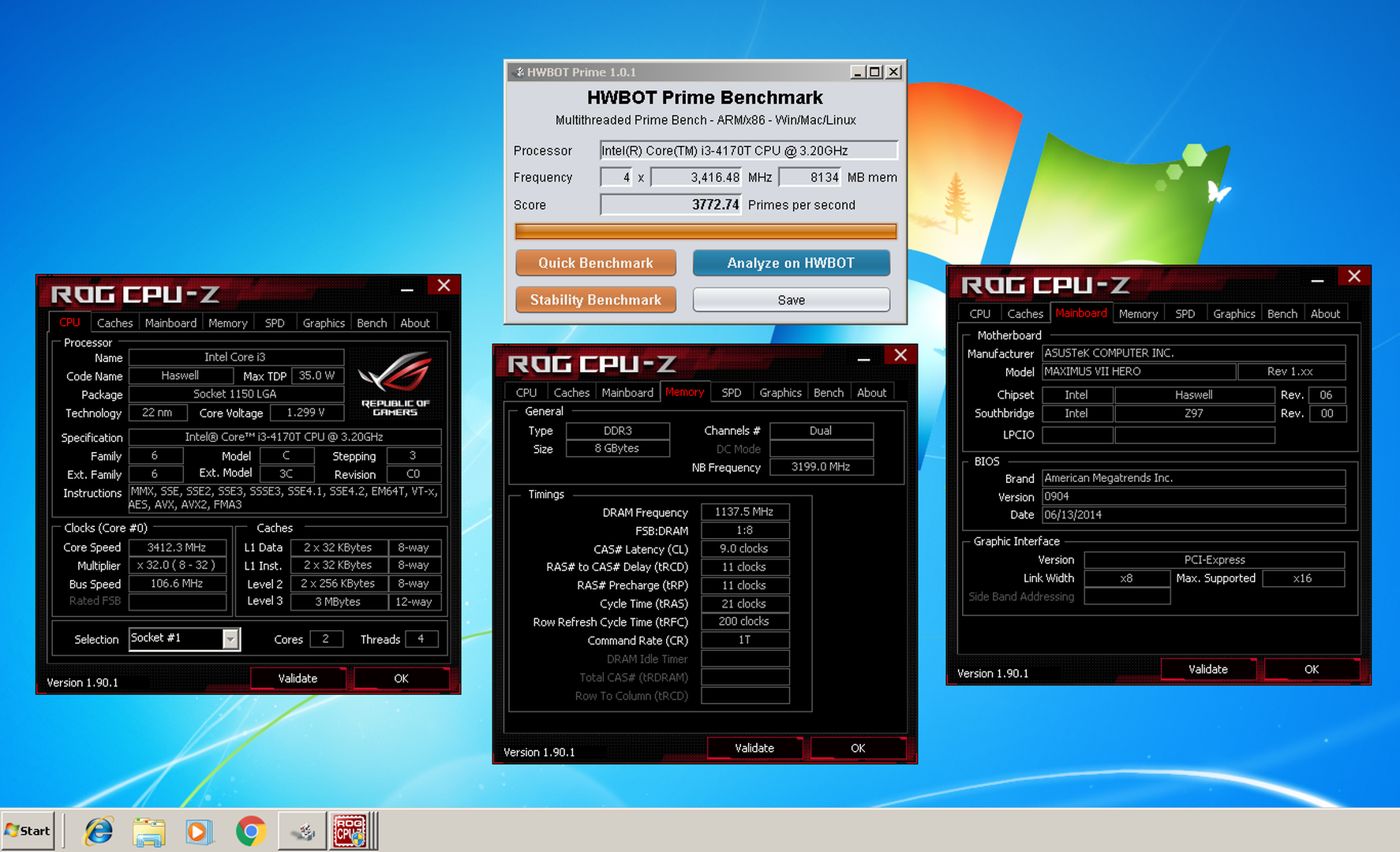Click the Score field showing 3772.74
The height and width of the screenshot is (852, 1400).
pos(670,205)
